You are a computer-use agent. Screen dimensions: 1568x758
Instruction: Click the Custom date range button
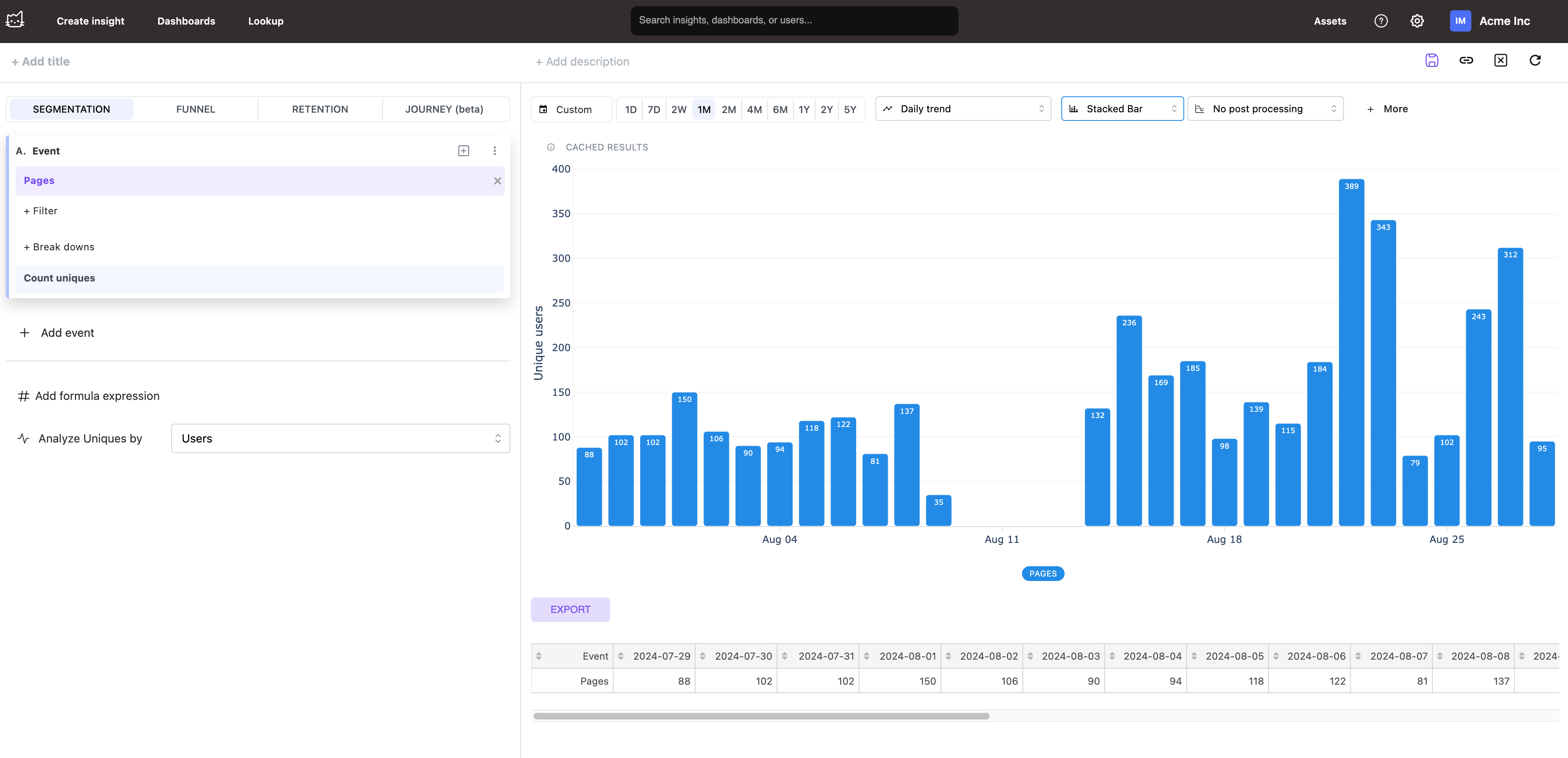tap(571, 109)
